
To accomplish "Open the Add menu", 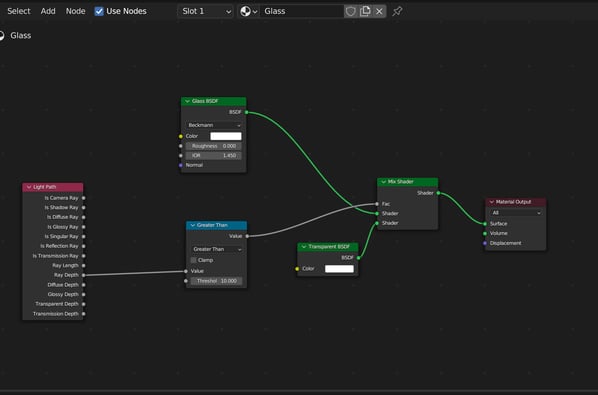I will pos(48,11).
